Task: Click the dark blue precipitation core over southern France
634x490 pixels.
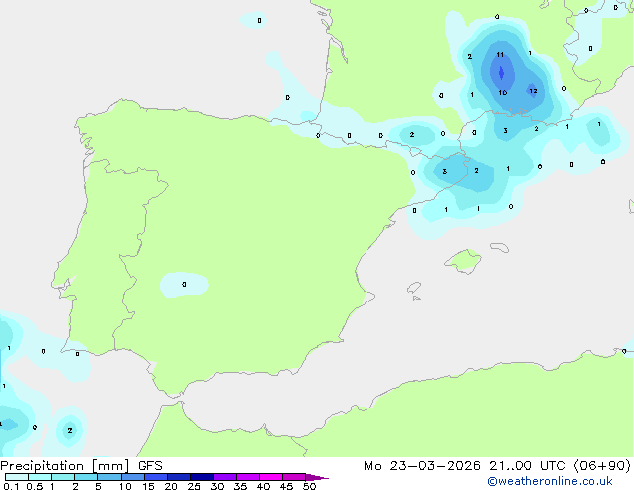Action: (x=501, y=73)
